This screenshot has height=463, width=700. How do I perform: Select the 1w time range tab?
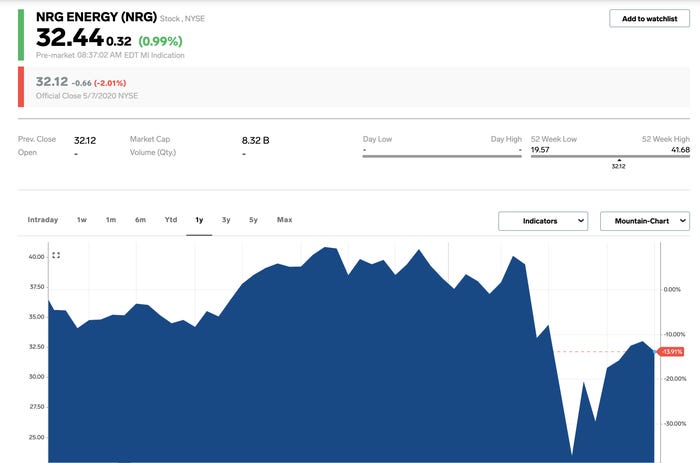(82, 220)
